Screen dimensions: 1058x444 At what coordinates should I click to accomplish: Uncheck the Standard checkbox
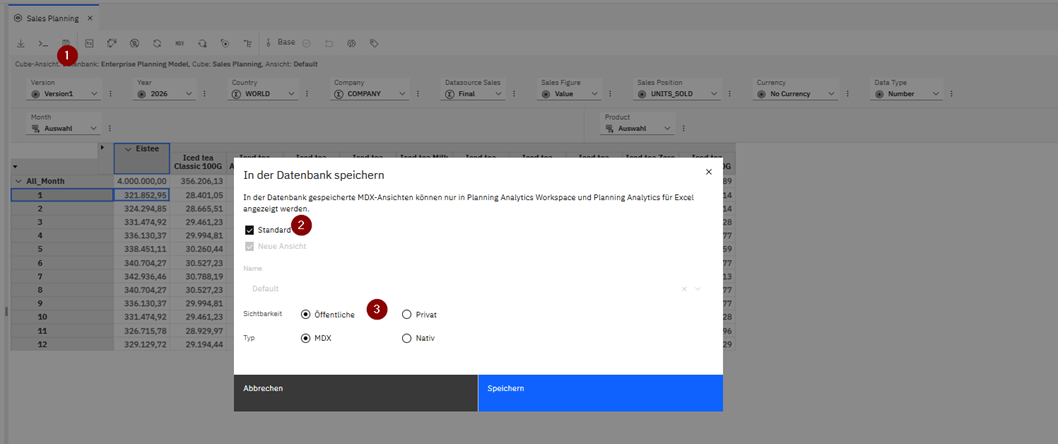click(x=250, y=230)
